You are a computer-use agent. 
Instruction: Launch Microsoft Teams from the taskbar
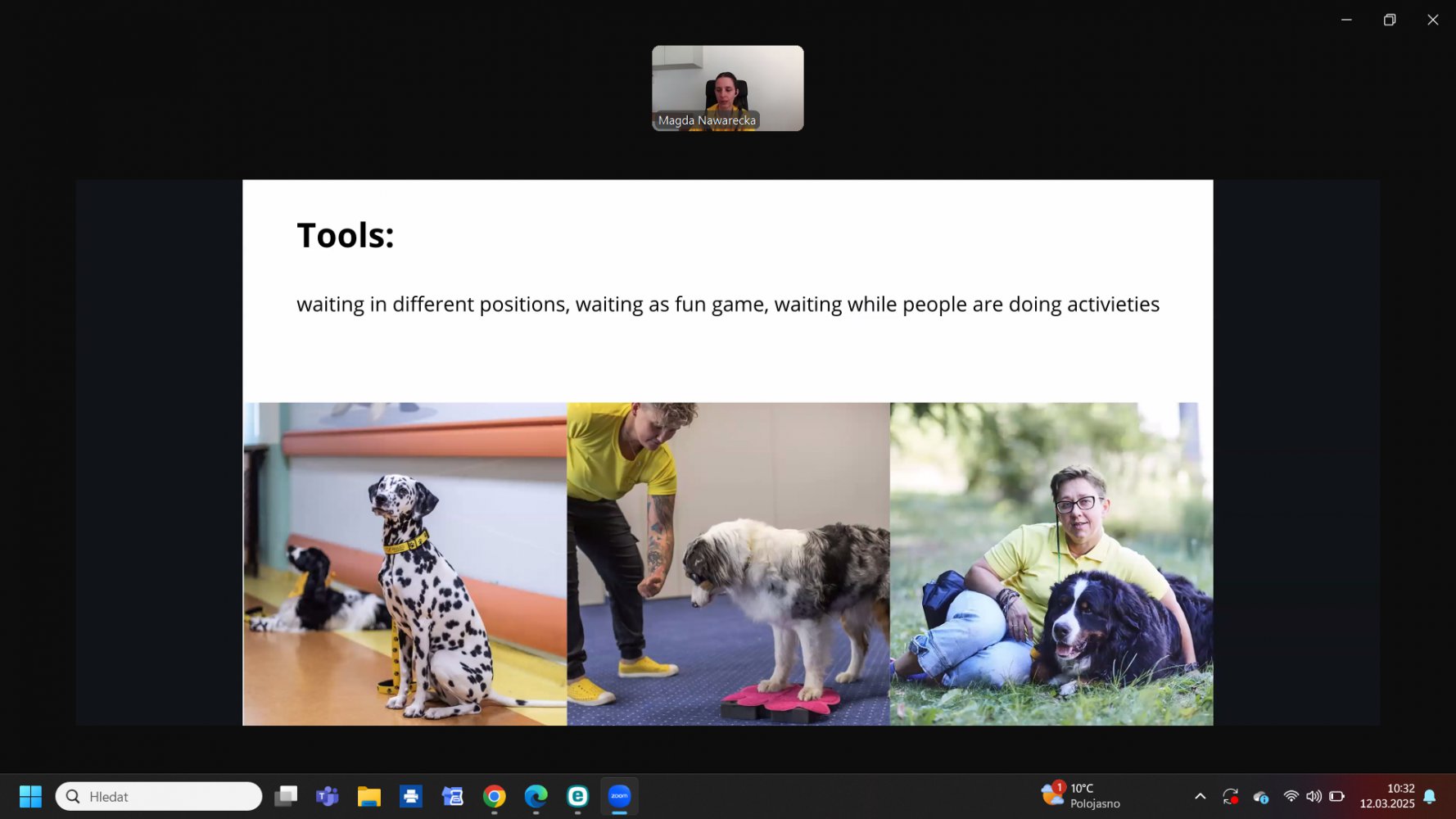tap(328, 796)
